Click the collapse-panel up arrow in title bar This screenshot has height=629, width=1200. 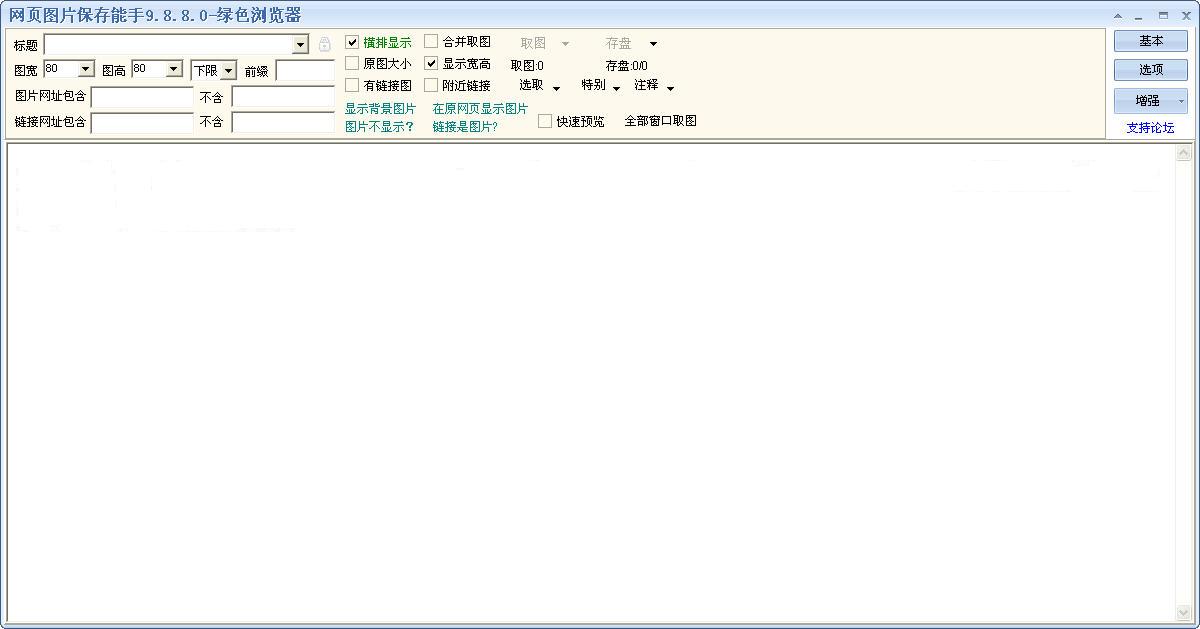[x=1118, y=16]
